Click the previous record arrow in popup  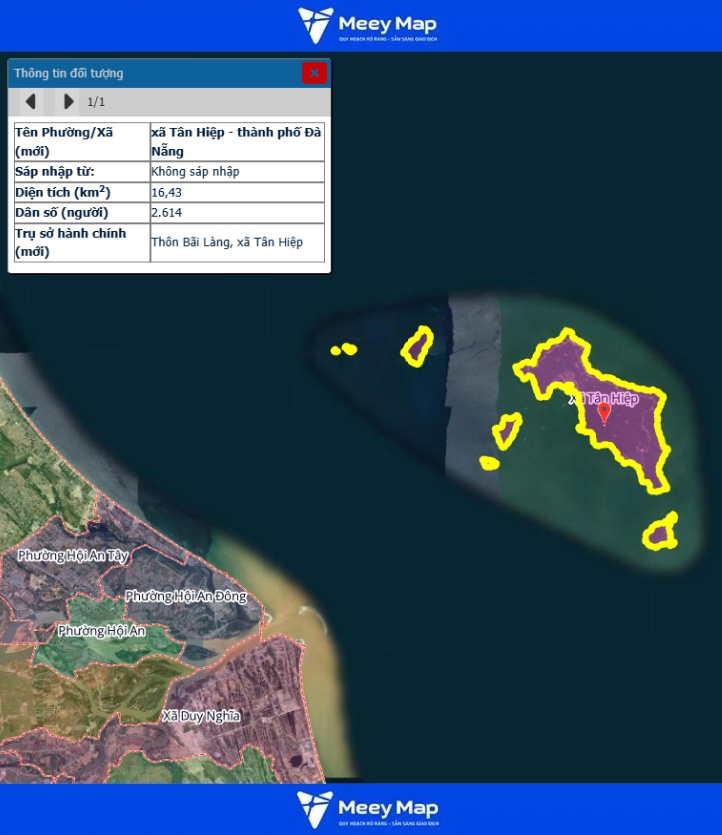(x=31, y=101)
